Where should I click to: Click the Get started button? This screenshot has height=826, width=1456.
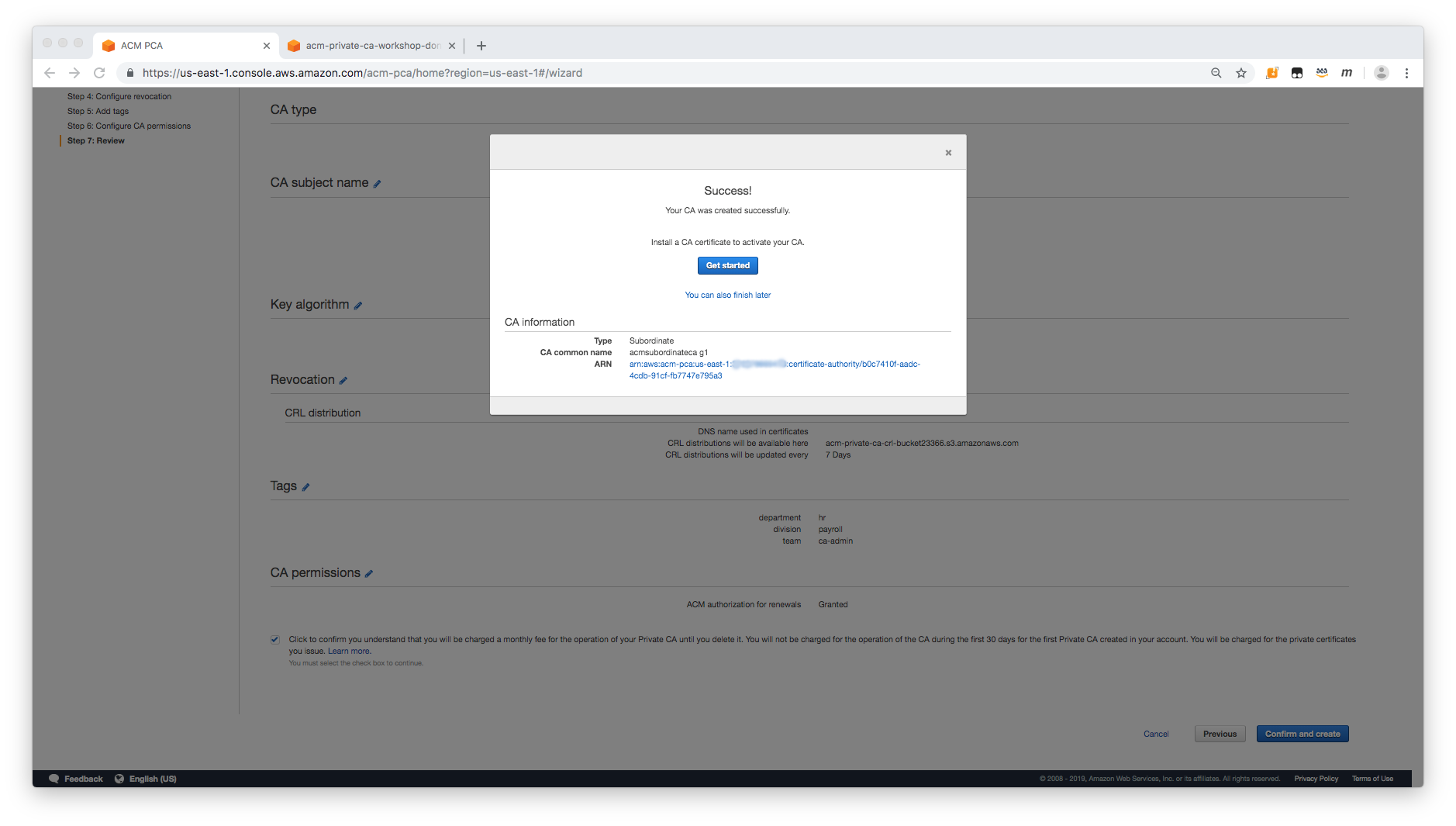coord(727,265)
